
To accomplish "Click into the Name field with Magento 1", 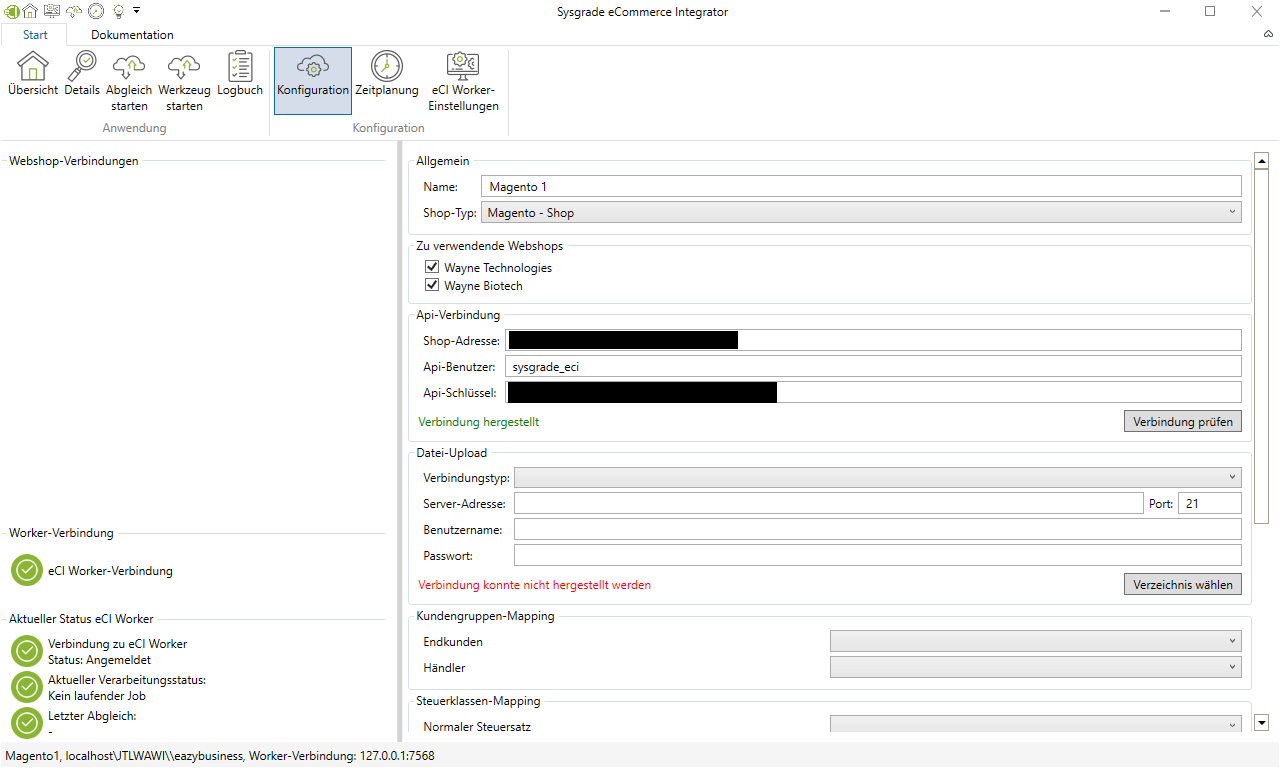I will tap(861, 186).
